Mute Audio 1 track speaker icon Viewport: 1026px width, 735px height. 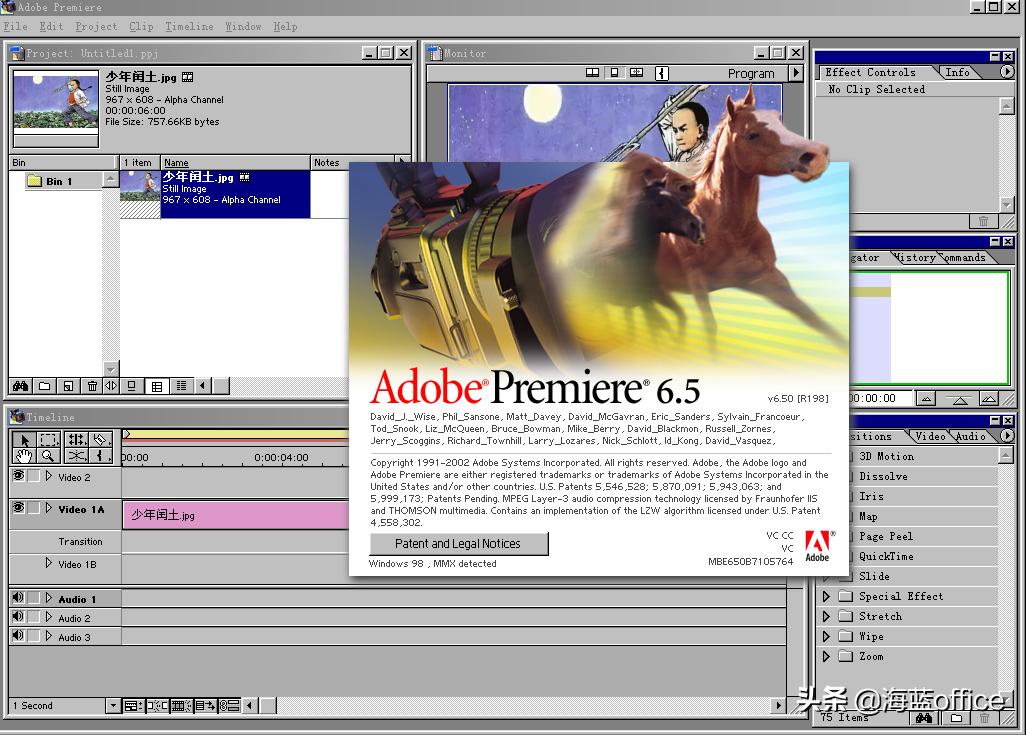click(x=18, y=598)
